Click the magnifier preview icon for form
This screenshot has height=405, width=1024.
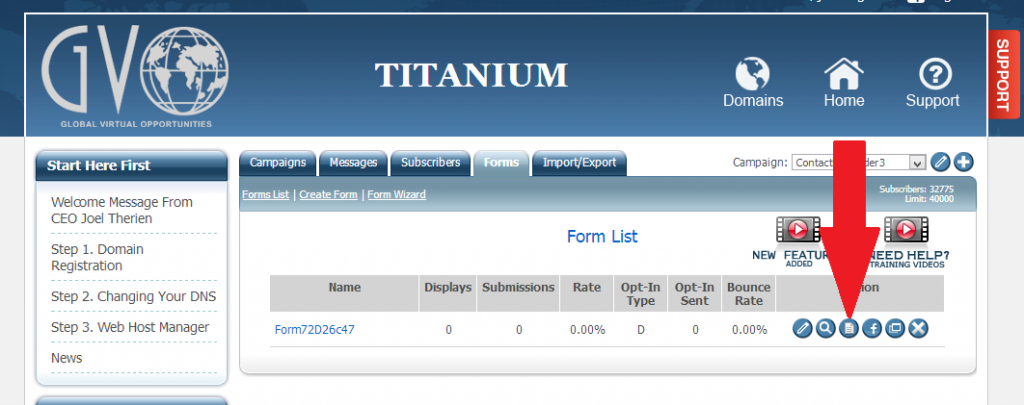pyautogui.click(x=825, y=329)
